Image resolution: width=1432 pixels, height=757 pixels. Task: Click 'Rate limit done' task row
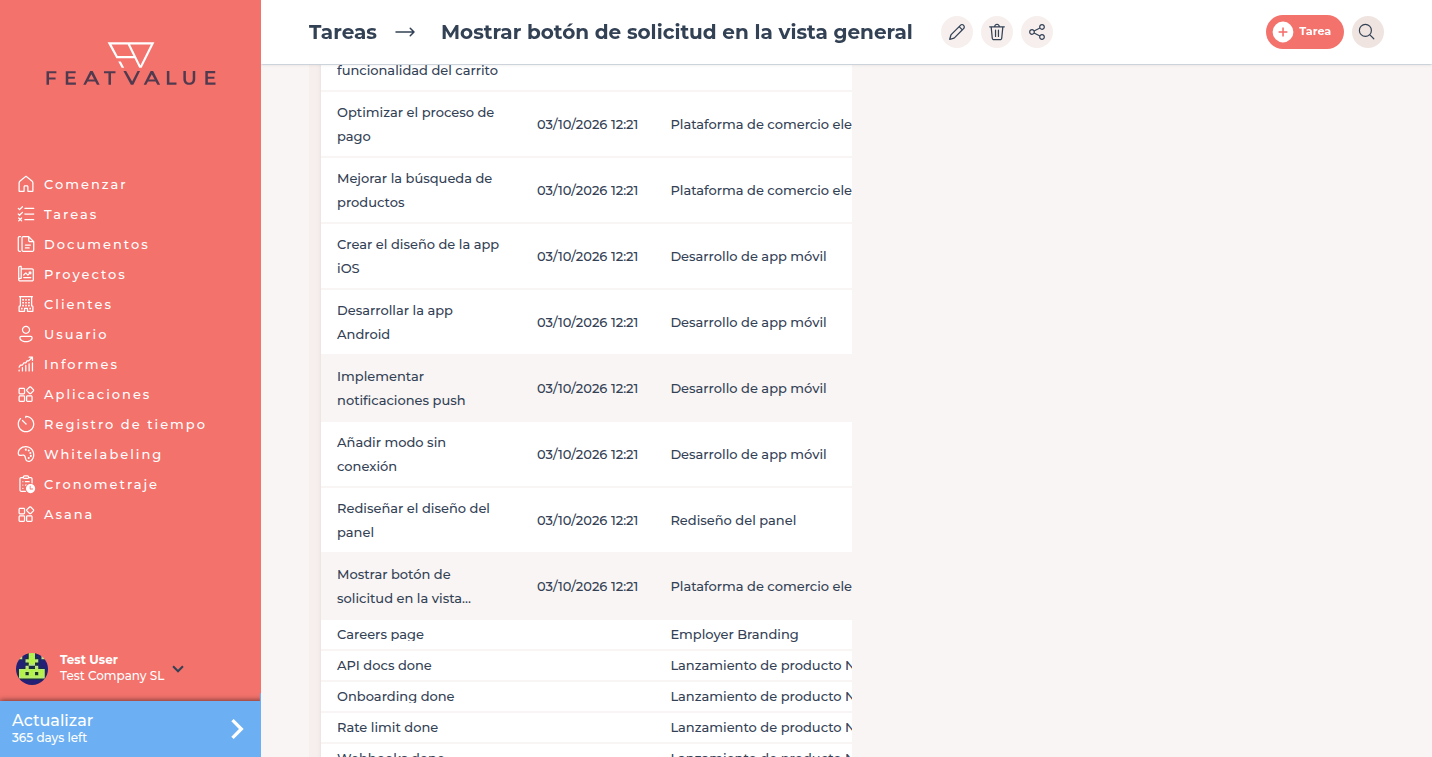click(x=586, y=728)
